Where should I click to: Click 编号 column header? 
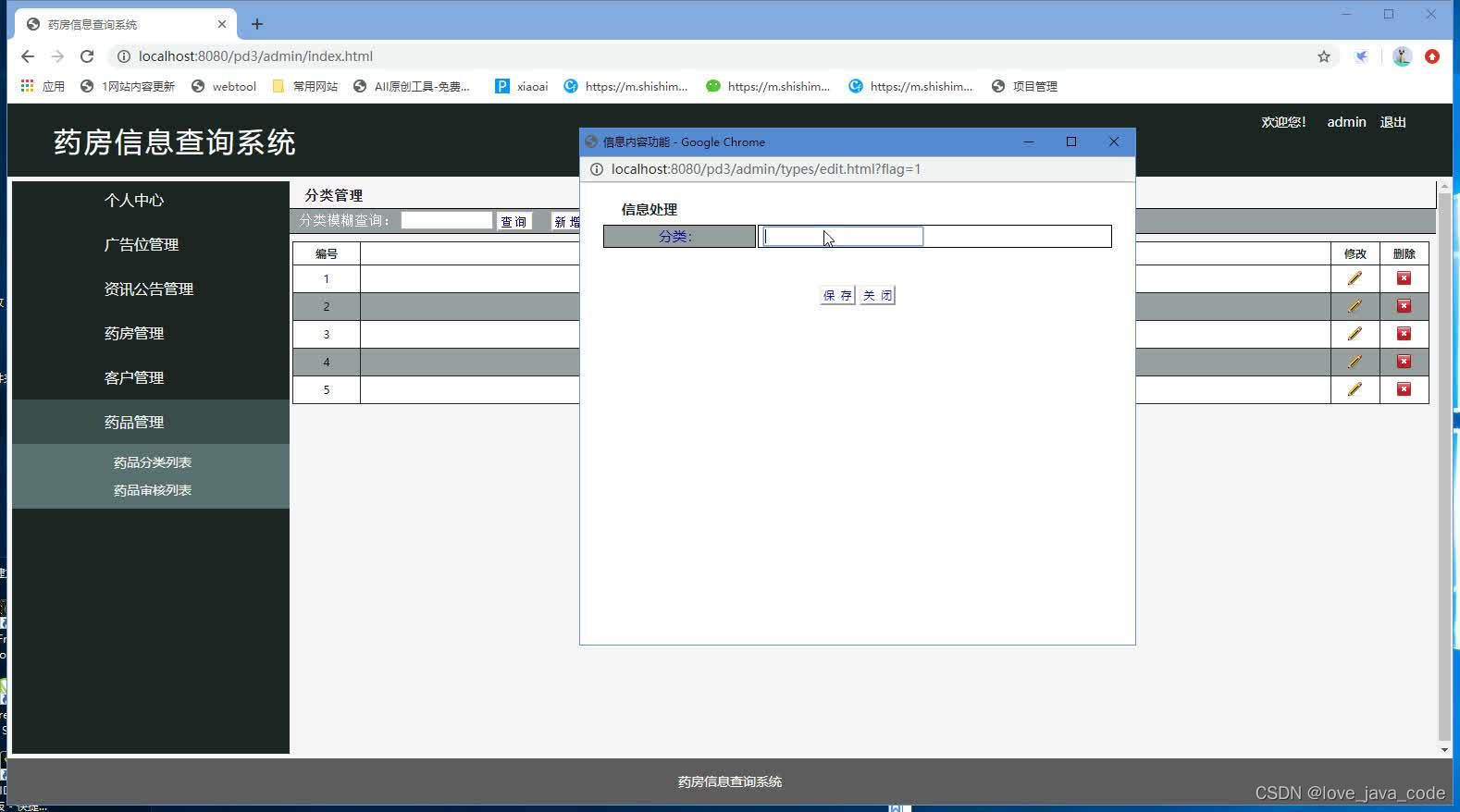pyautogui.click(x=327, y=253)
